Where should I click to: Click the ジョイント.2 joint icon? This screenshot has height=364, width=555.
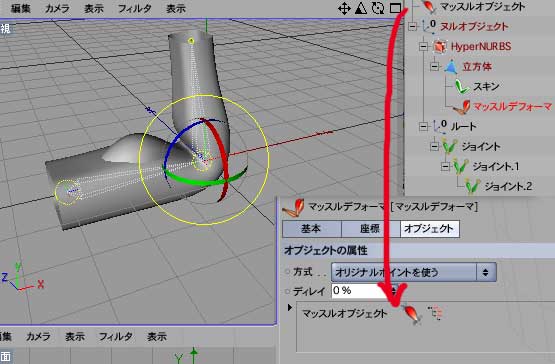(x=472, y=186)
